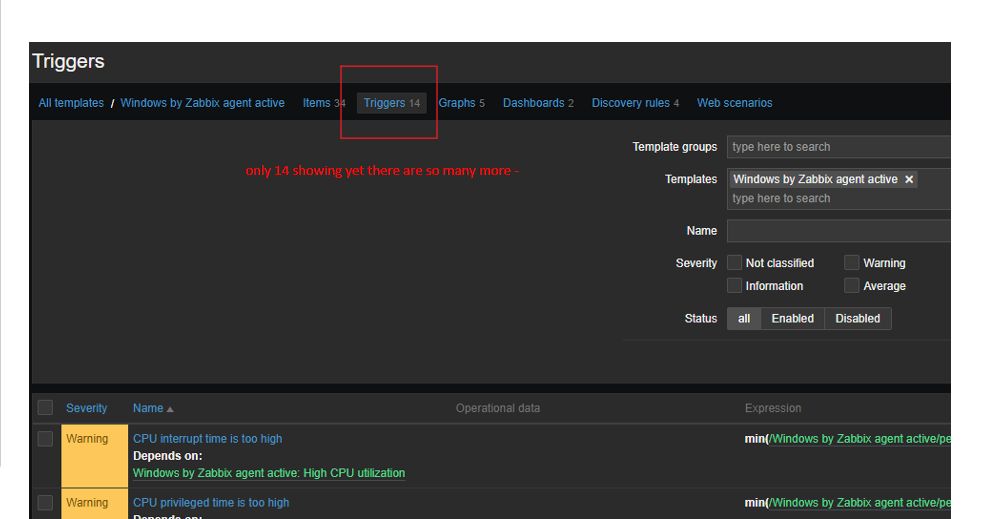Switch to the Discovery rules tab
Viewport: 987px width, 519px height.
(x=635, y=103)
